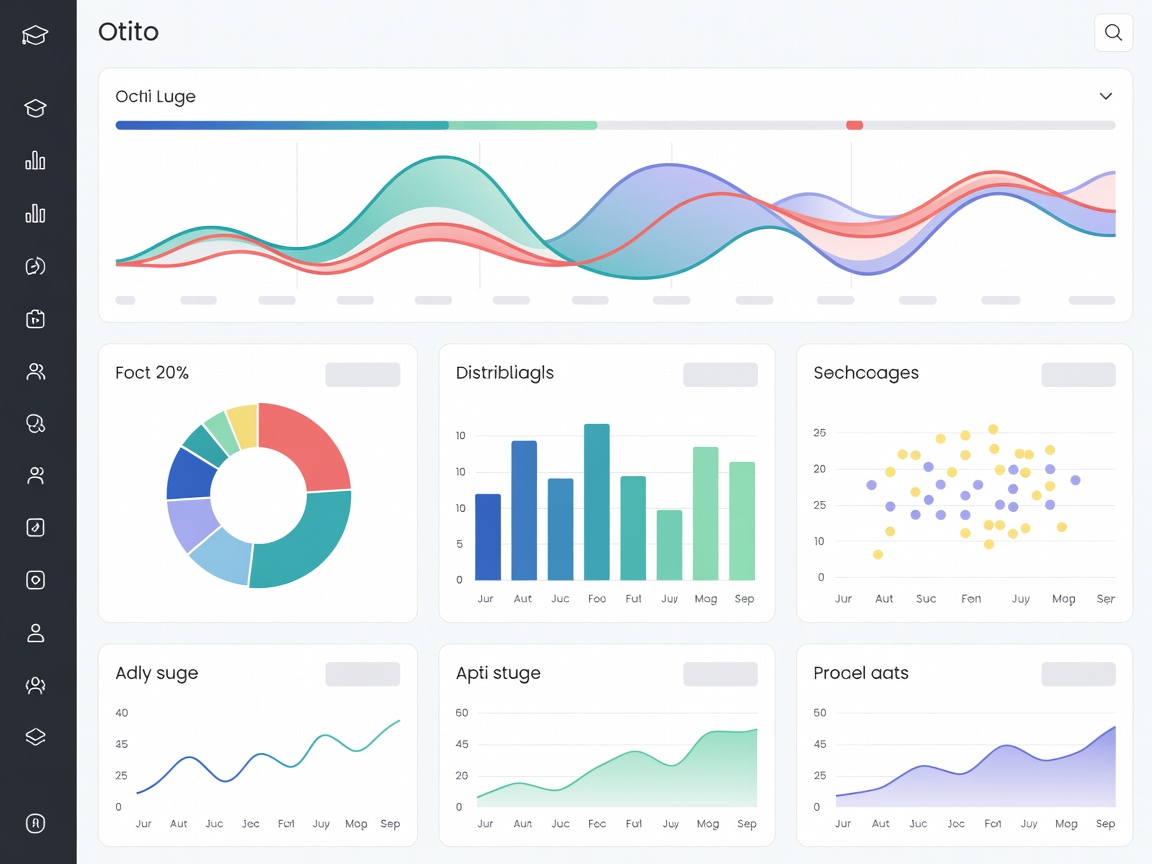Open the video clip icon in sidebar
Viewport: 1152px width, 864px height.
[x=35, y=319]
